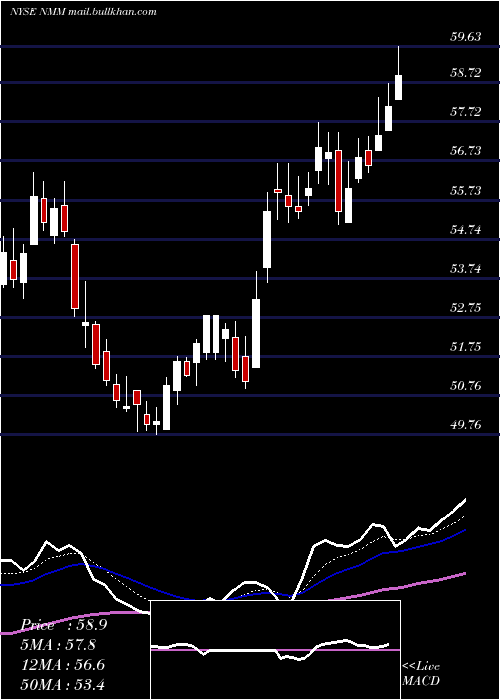Select the 54.74 price axis label
Viewport: 500px width, 700px height.
point(466,230)
